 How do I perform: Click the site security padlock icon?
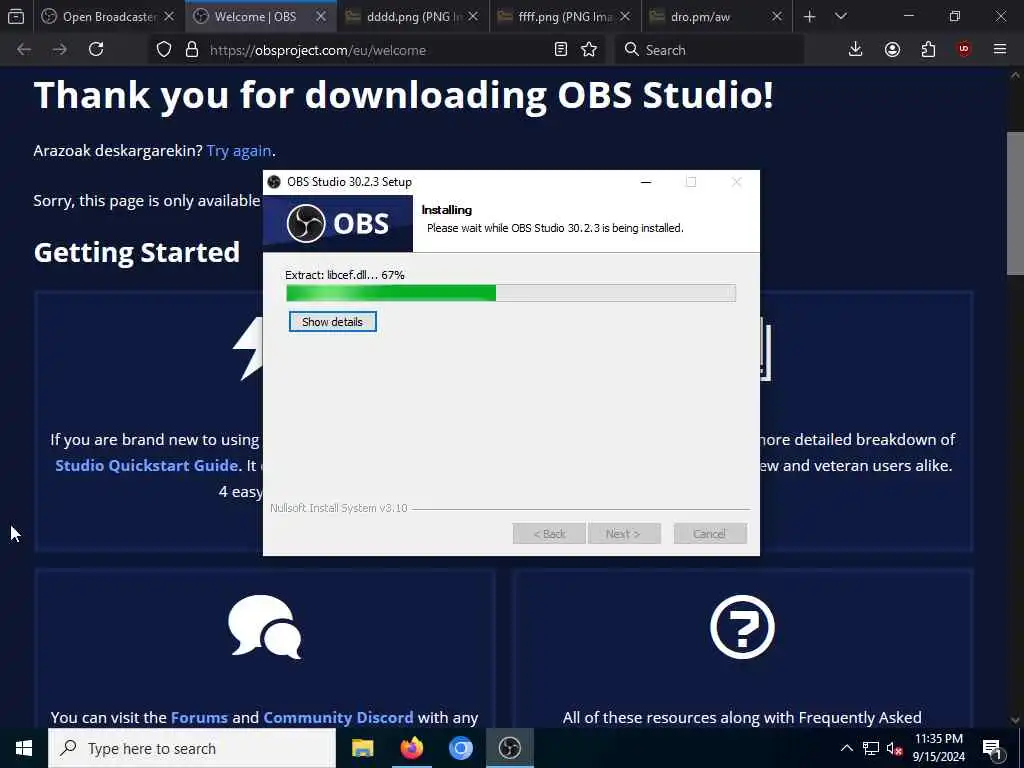[191, 50]
